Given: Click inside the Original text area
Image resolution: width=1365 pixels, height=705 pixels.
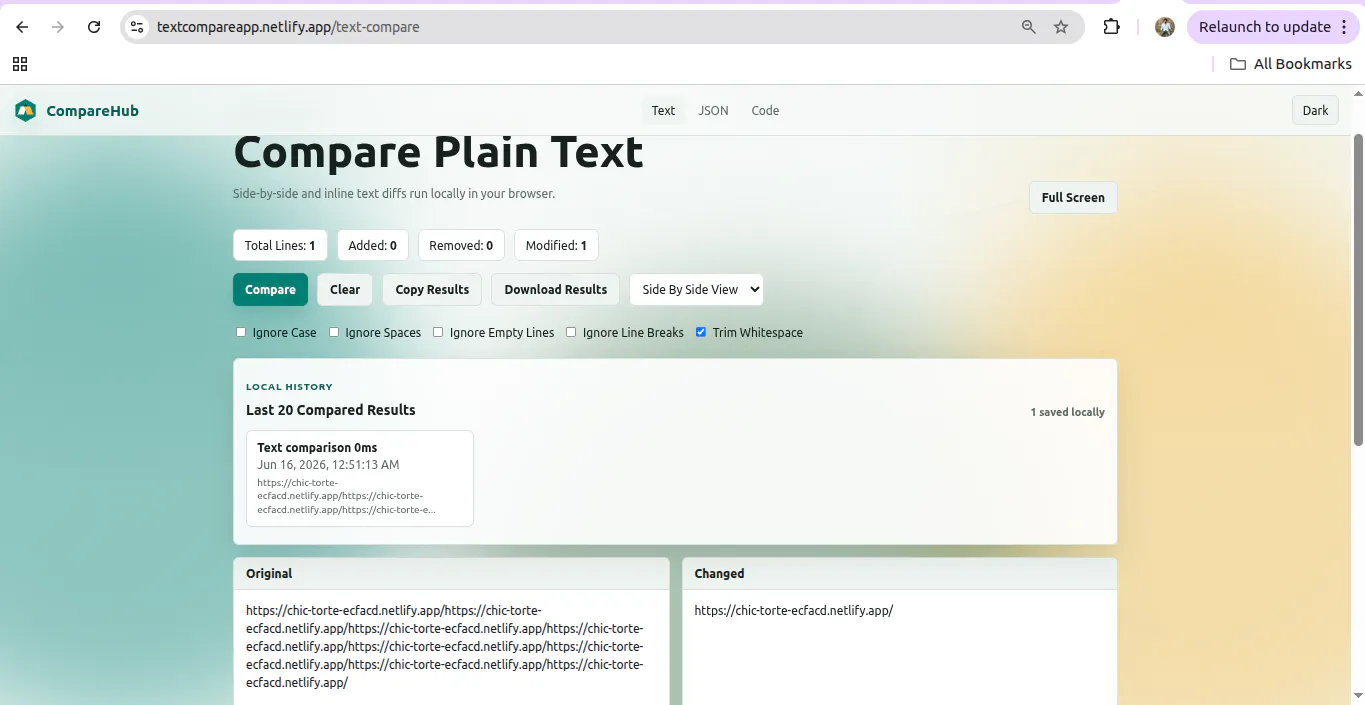Looking at the screenshot, I should (x=451, y=647).
